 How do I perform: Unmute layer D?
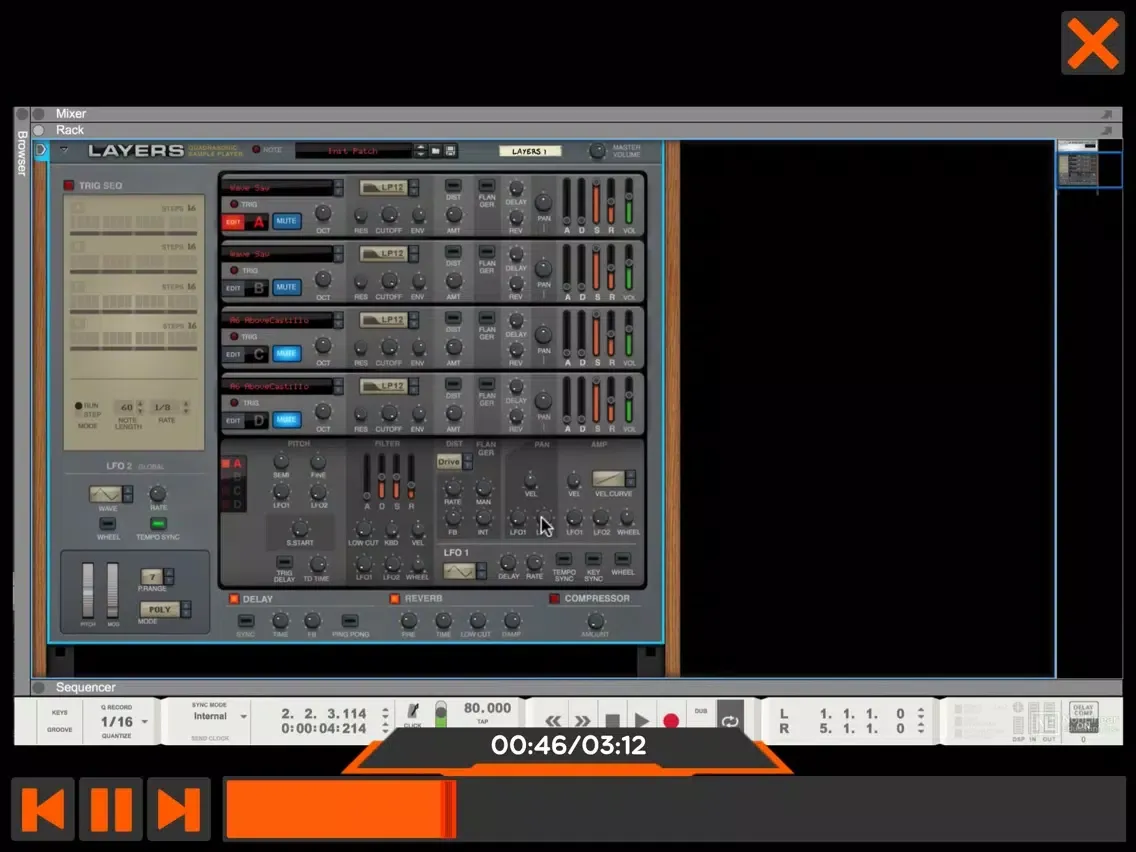[x=286, y=419]
